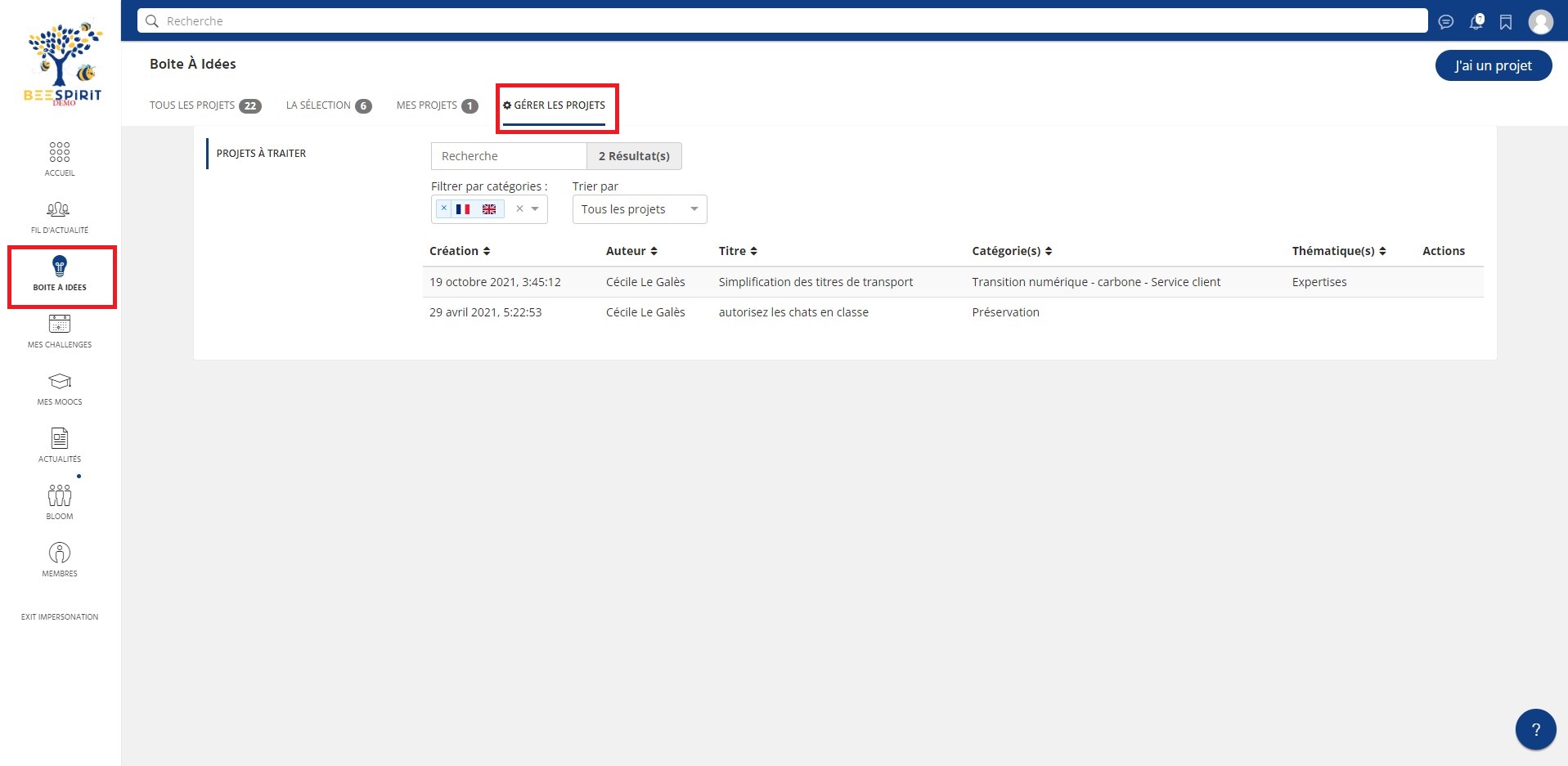Open the bookmarks icon in header
The image size is (1568, 766).
tap(1506, 22)
